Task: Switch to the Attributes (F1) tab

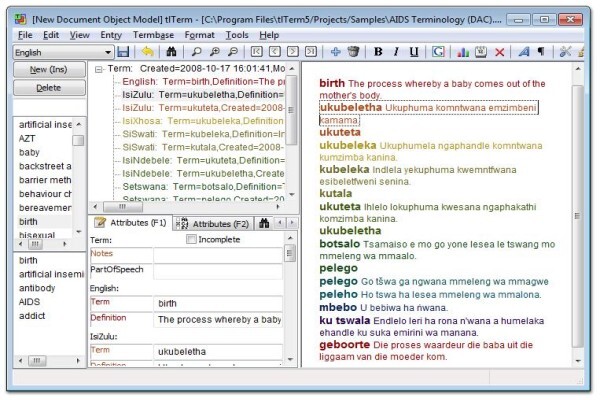Action: pyautogui.click(x=130, y=223)
